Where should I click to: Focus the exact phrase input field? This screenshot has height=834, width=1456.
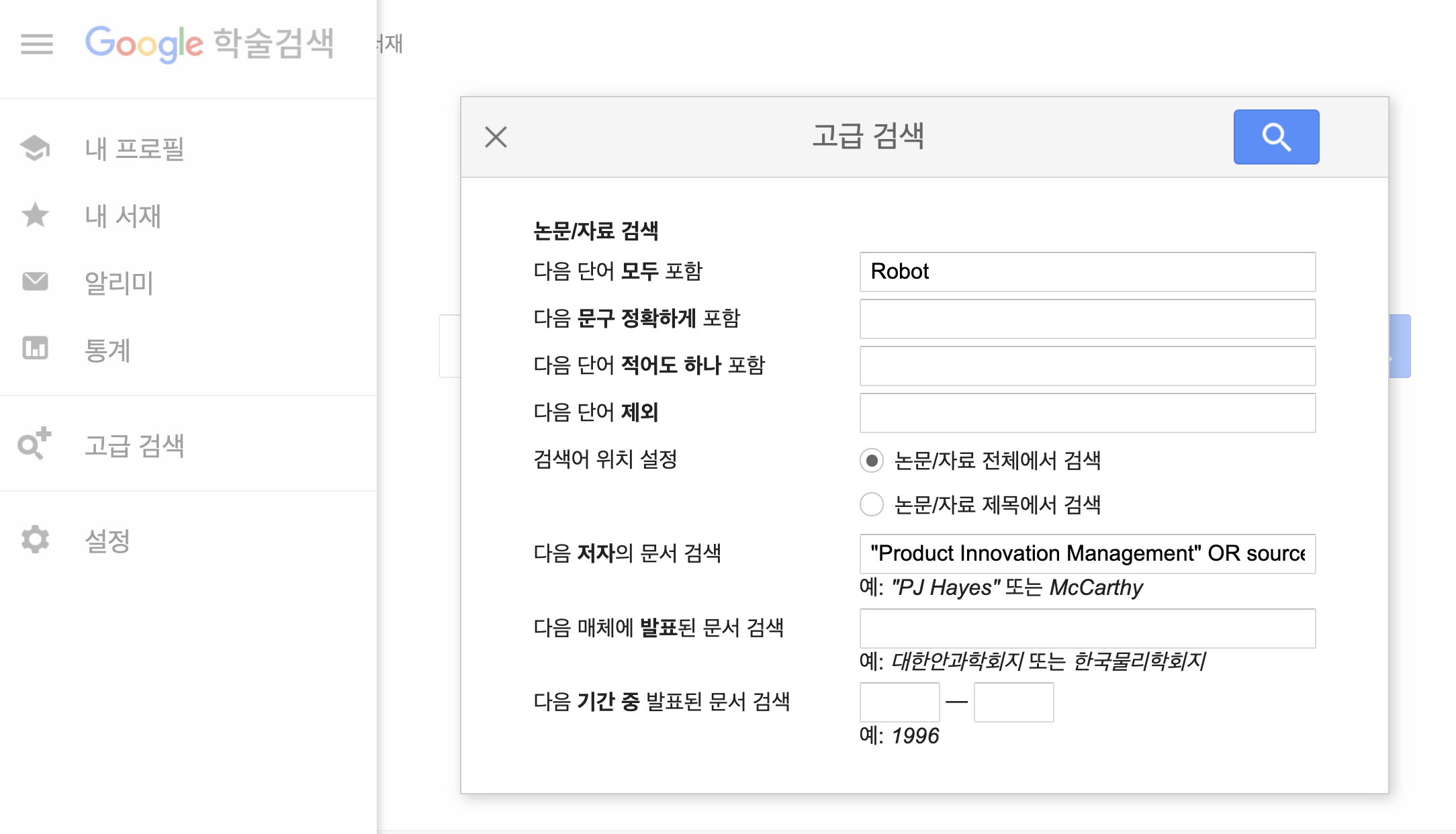coord(1087,319)
